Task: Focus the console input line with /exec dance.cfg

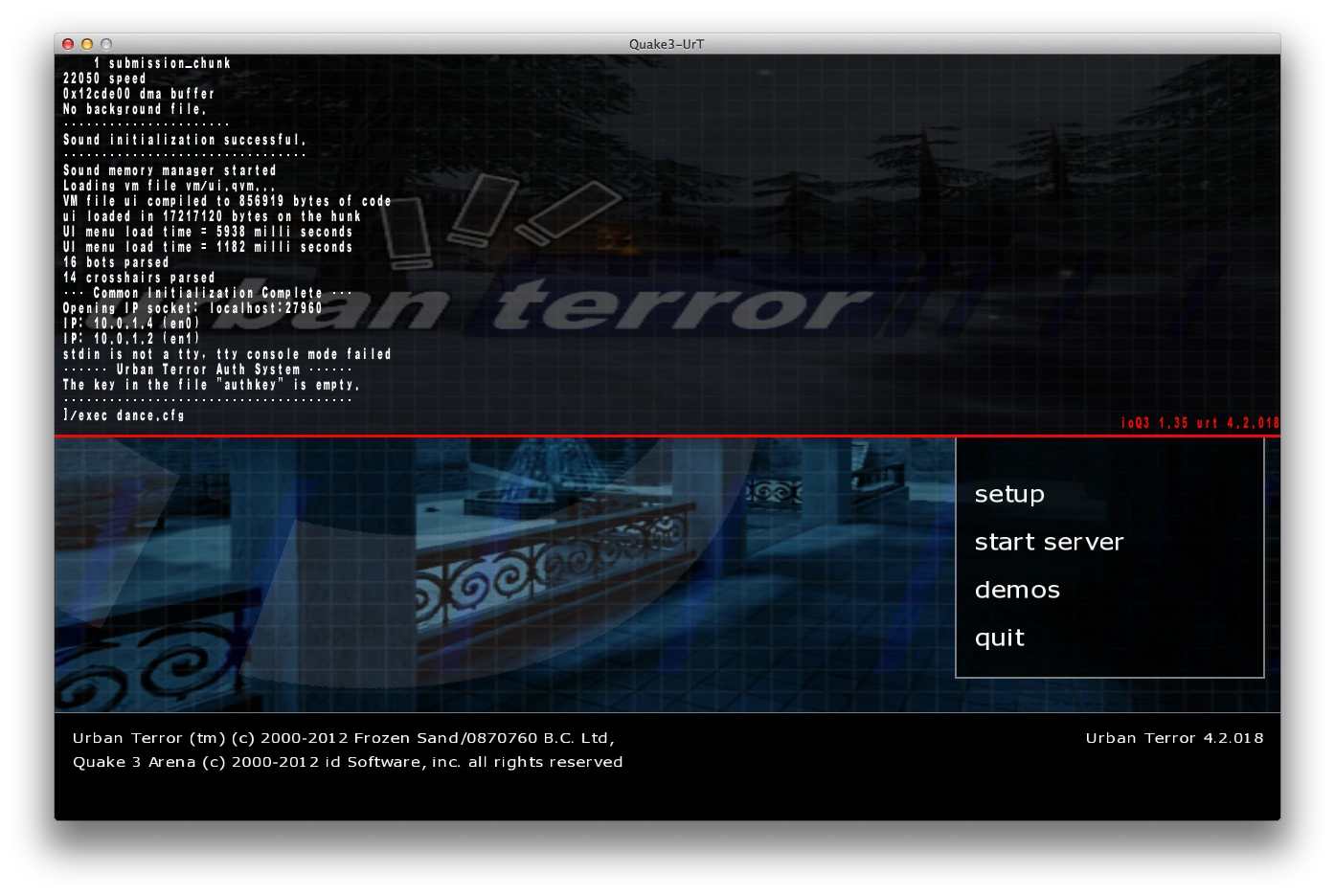Action: pos(124,415)
